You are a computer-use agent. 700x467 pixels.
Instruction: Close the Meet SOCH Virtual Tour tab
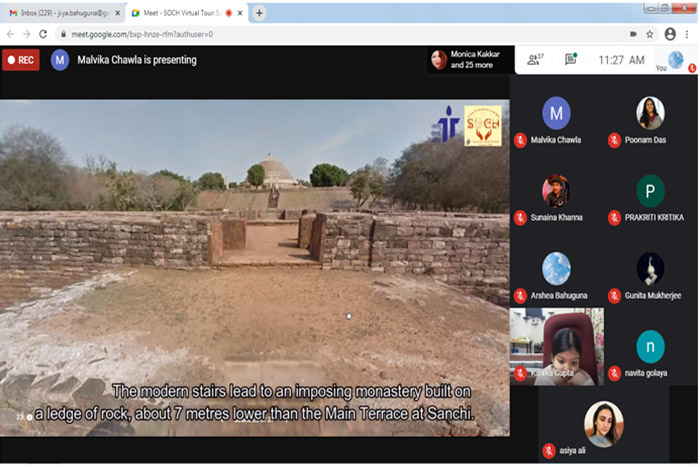pyautogui.click(x=240, y=13)
